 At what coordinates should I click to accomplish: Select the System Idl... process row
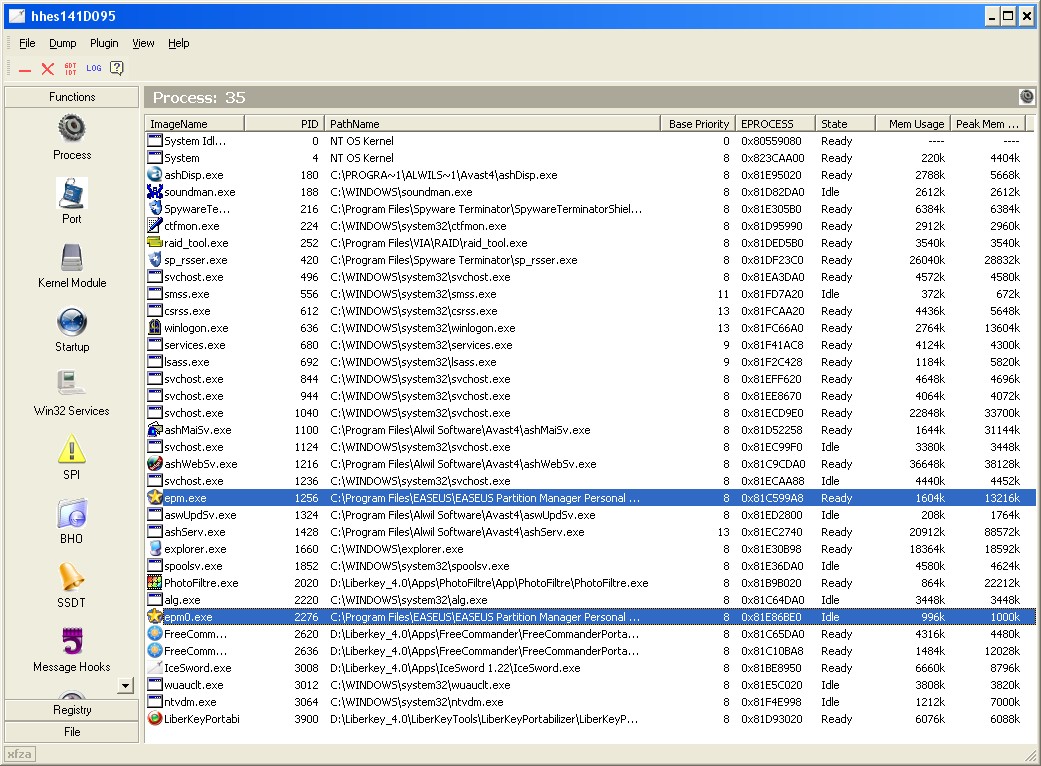click(x=590, y=141)
